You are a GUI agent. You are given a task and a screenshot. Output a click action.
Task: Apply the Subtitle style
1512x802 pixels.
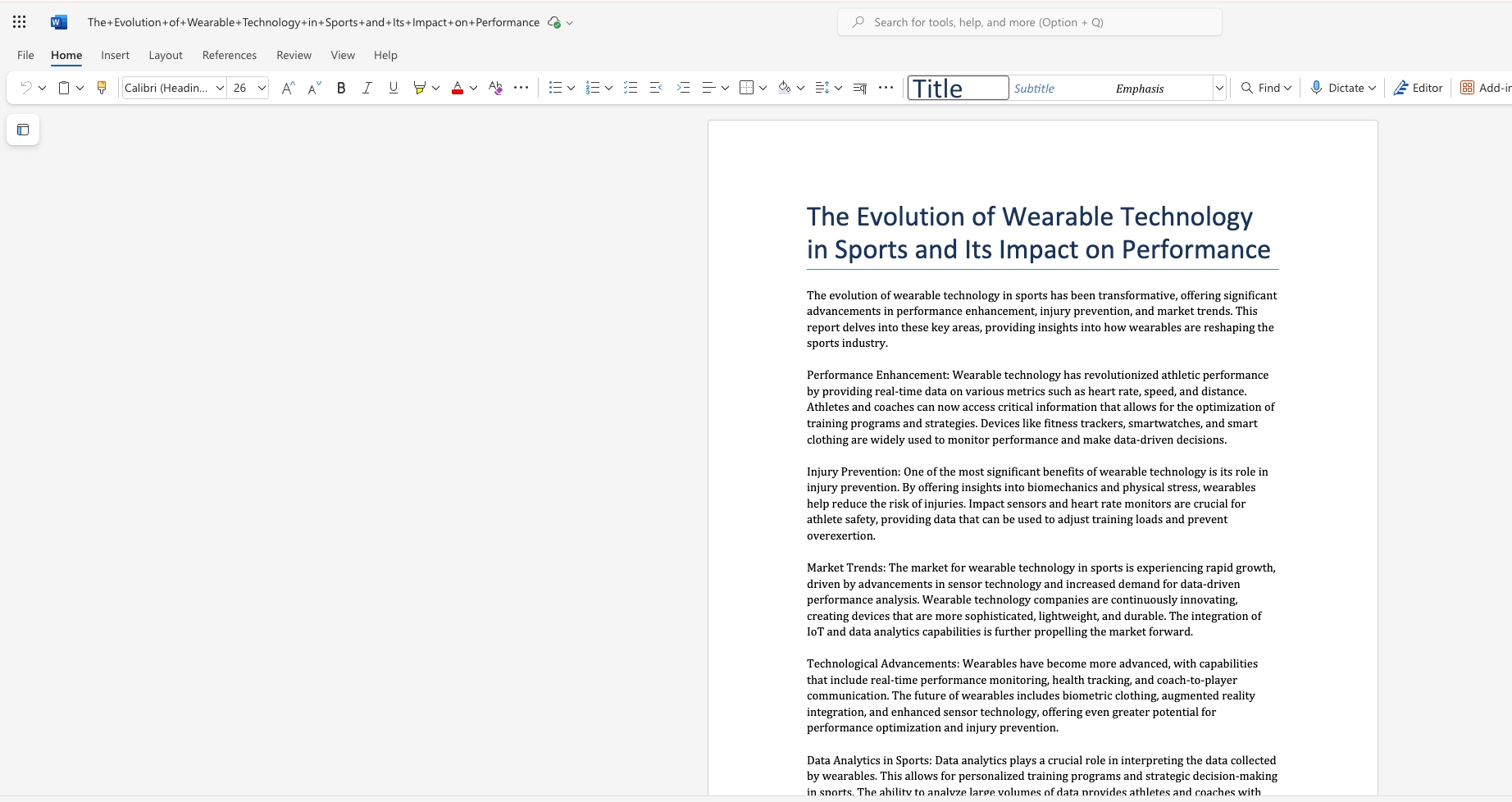pos(1035,89)
